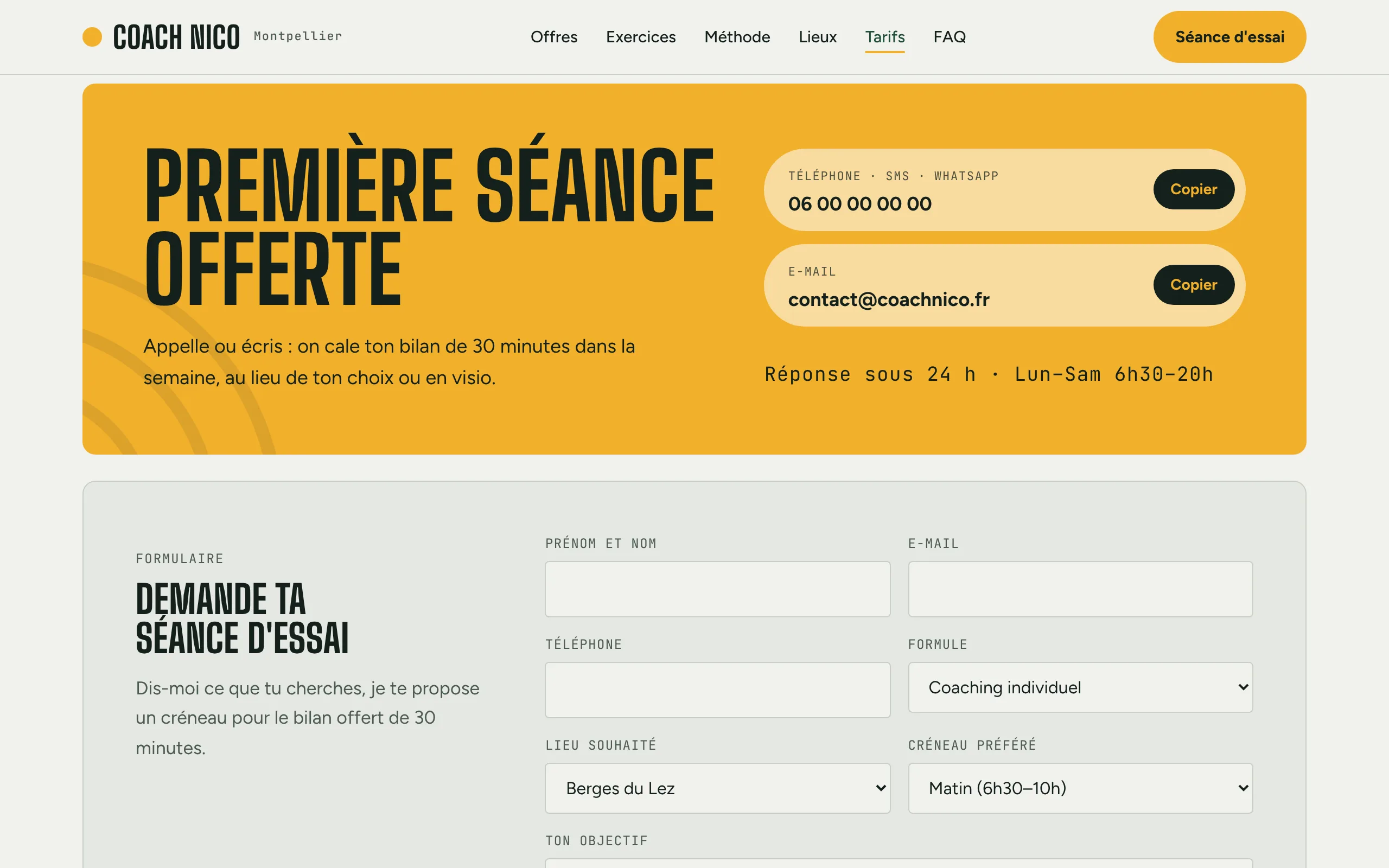Focus the Prénom et nom field
The height and width of the screenshot is (868, 1389).
pos(717,589)
